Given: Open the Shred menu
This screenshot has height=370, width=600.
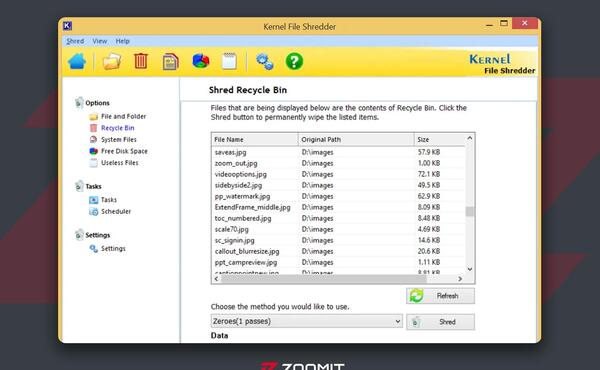Looking at the screenshot, I should 75,41.
